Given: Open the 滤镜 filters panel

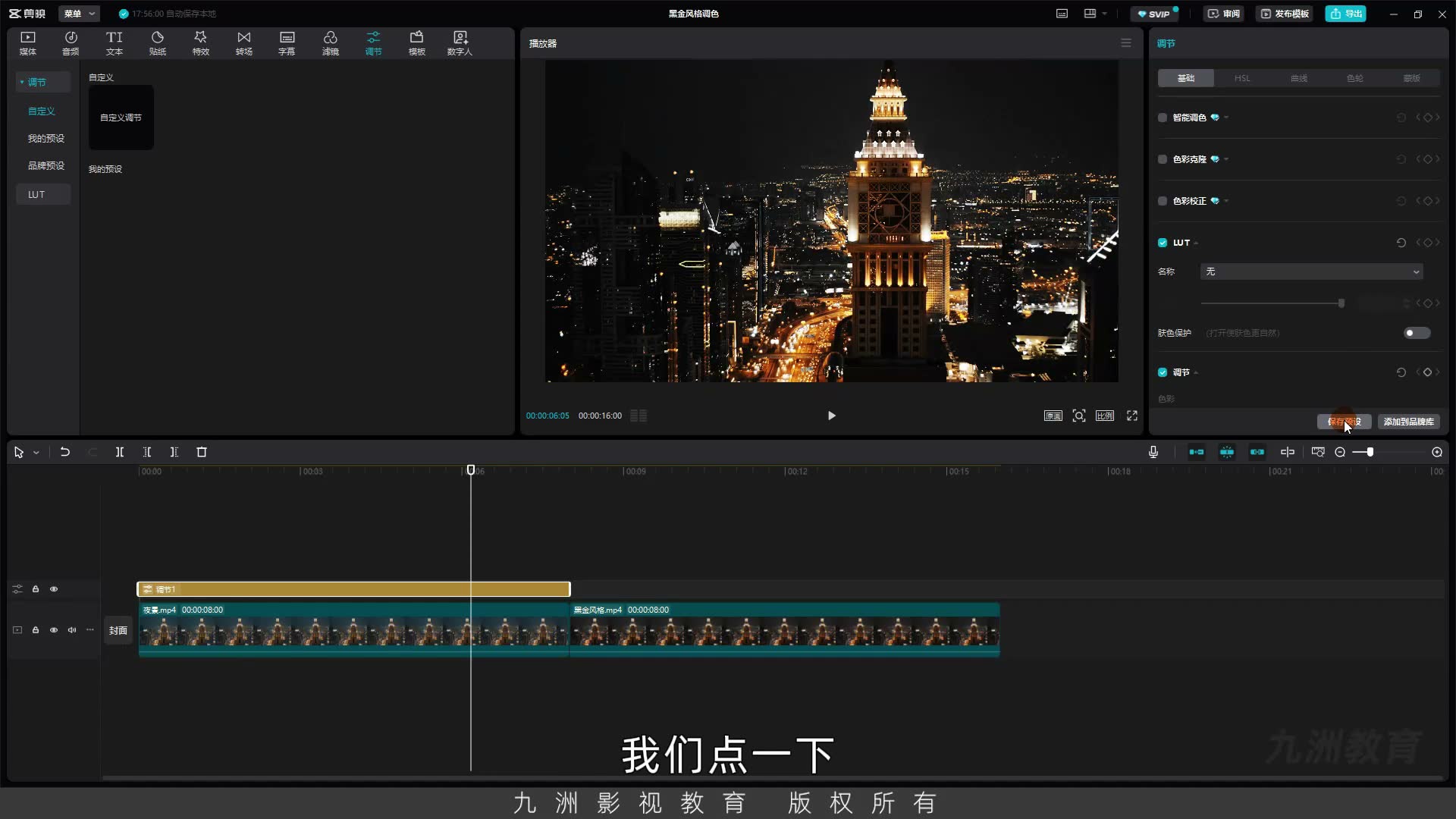Looking at the screenshot, I should [331, 43].
